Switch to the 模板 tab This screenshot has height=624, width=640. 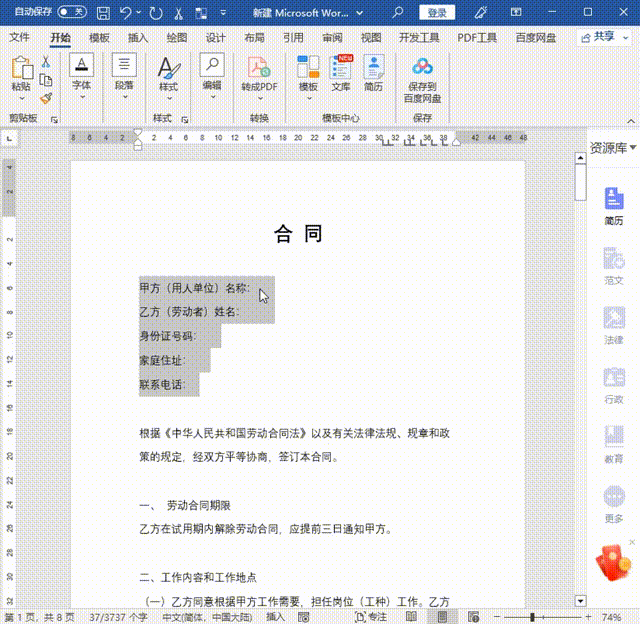pyautogui.click(x=99, y=38)
